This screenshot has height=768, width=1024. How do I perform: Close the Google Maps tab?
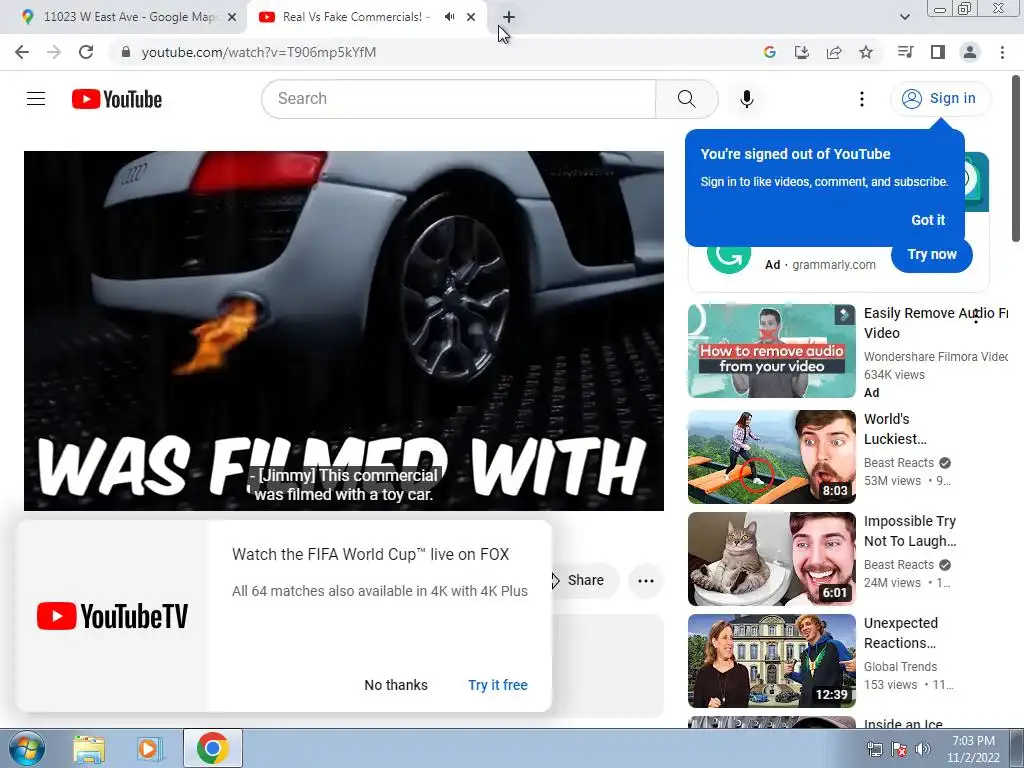click(x=232, y=17)
